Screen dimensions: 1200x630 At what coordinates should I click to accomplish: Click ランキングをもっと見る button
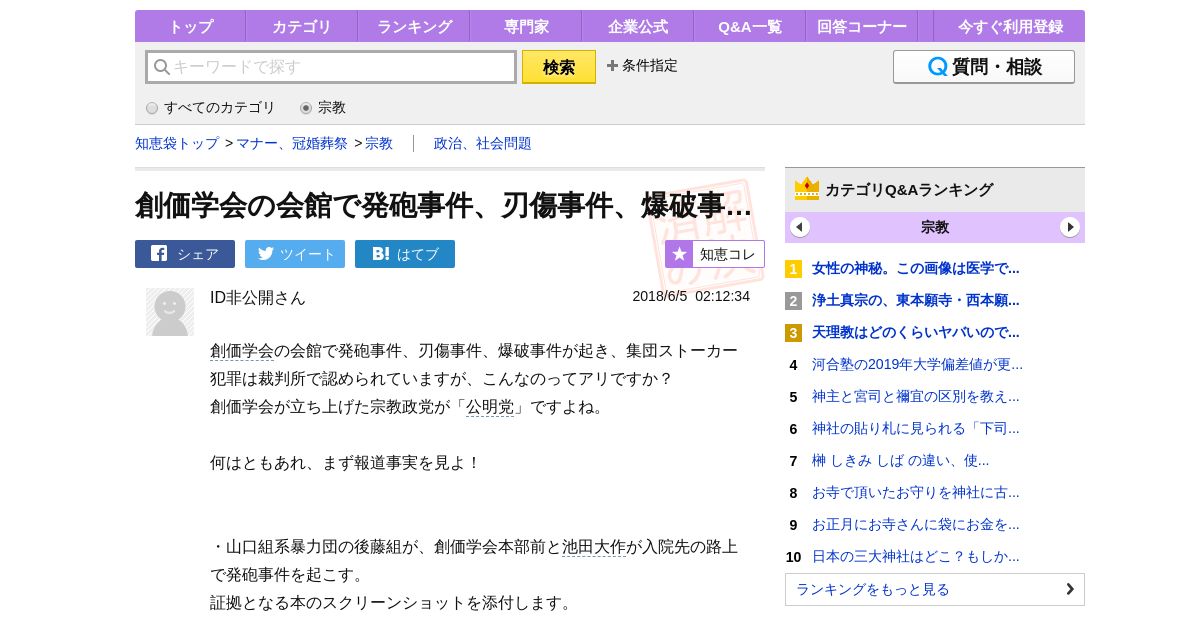click(935, 589)
